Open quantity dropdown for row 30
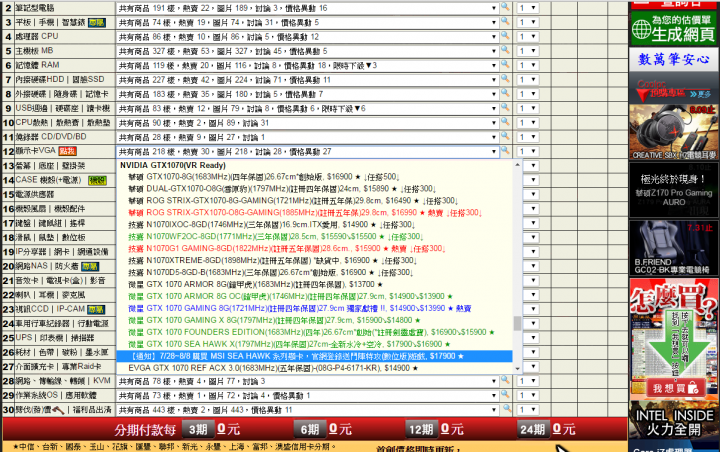Screen dimensions: 720x452 coord(528,410)
